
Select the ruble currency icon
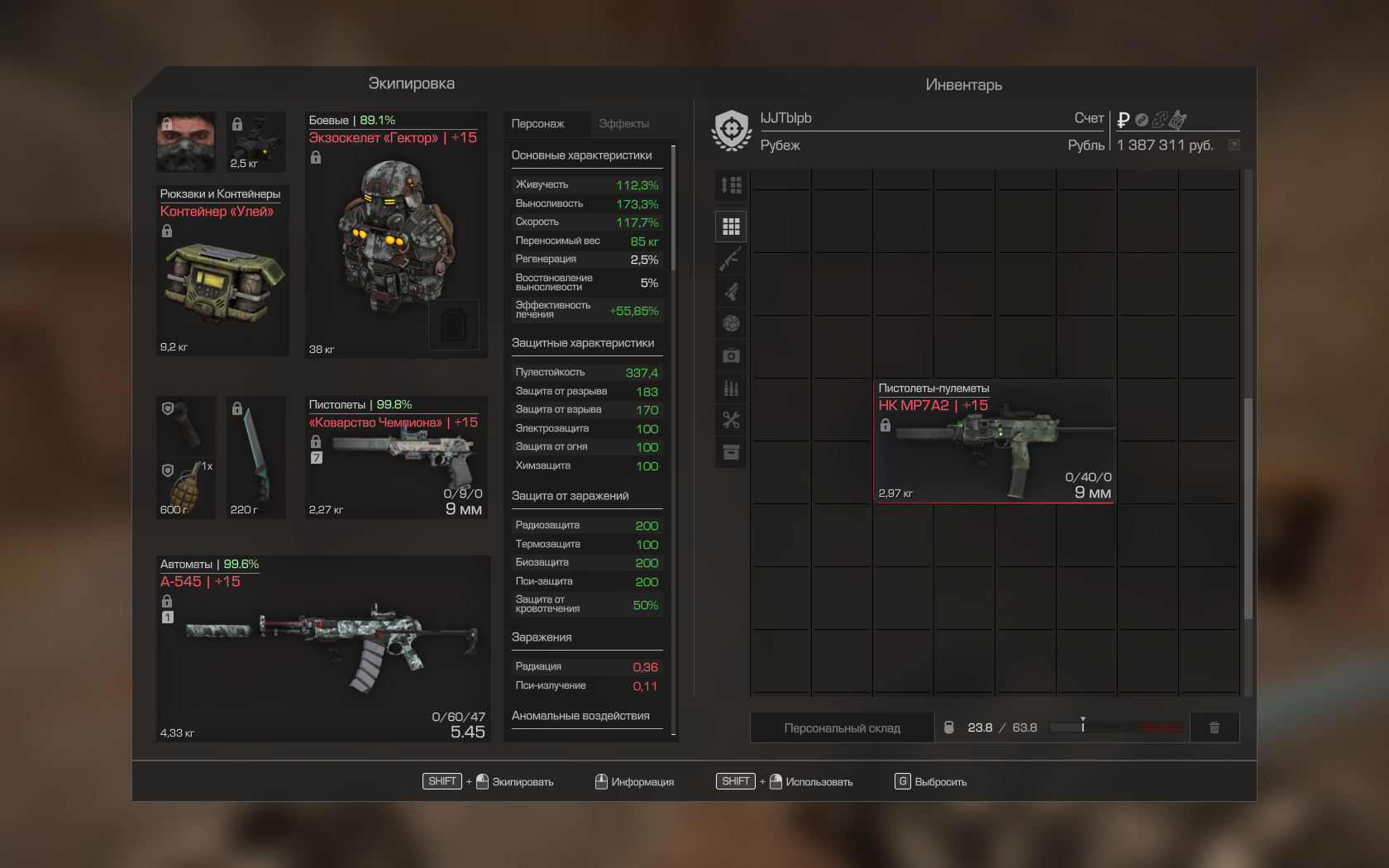point(1123,120)
